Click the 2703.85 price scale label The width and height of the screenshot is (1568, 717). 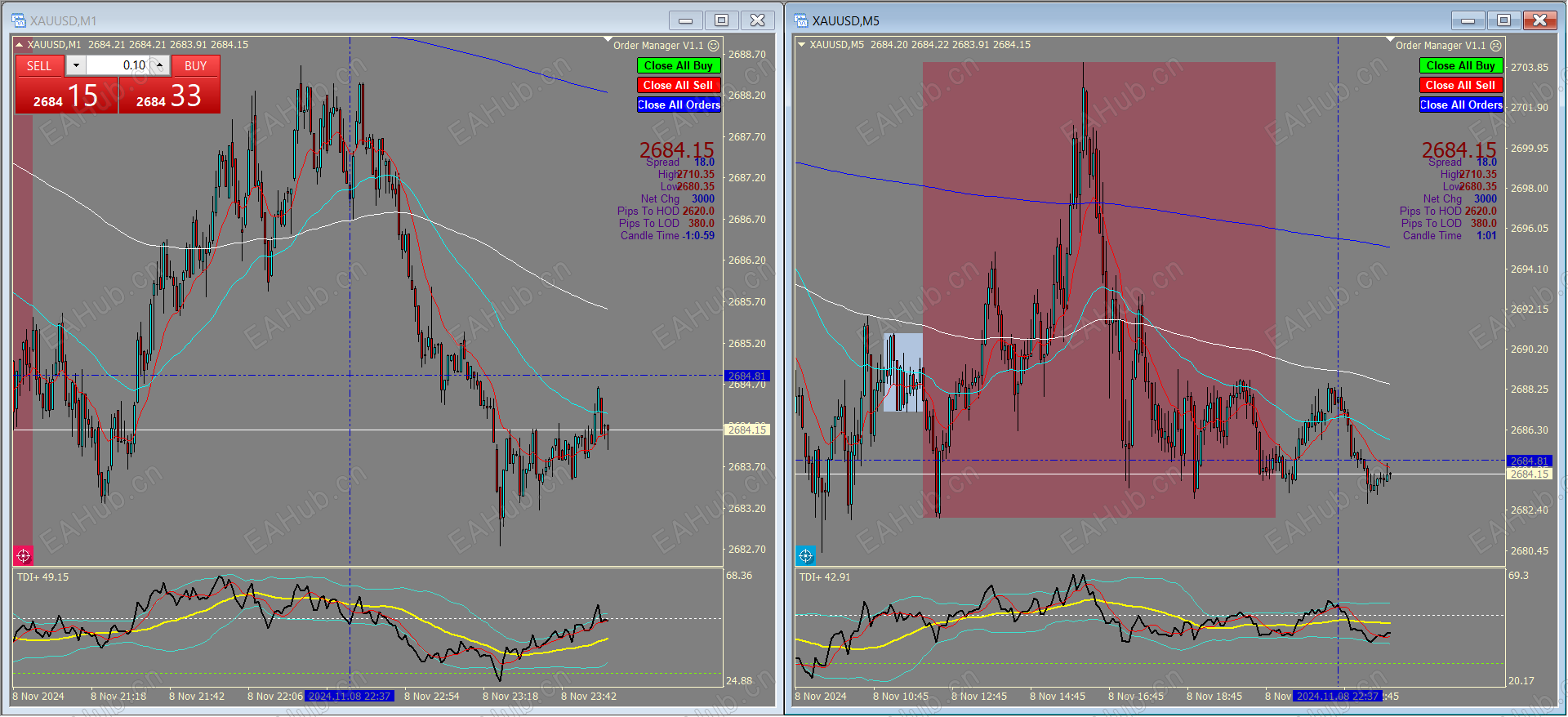tap(1530, 68)
